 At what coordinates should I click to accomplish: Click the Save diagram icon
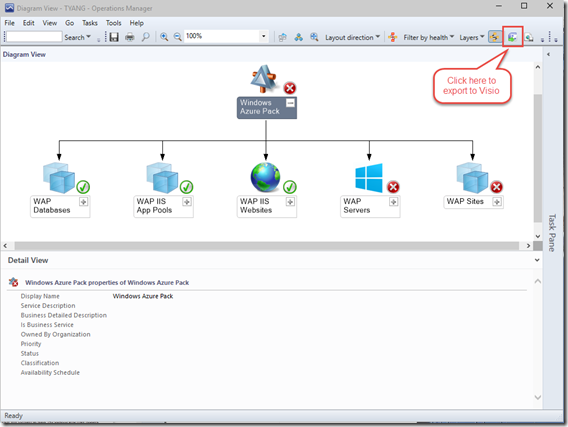point(114,37)
